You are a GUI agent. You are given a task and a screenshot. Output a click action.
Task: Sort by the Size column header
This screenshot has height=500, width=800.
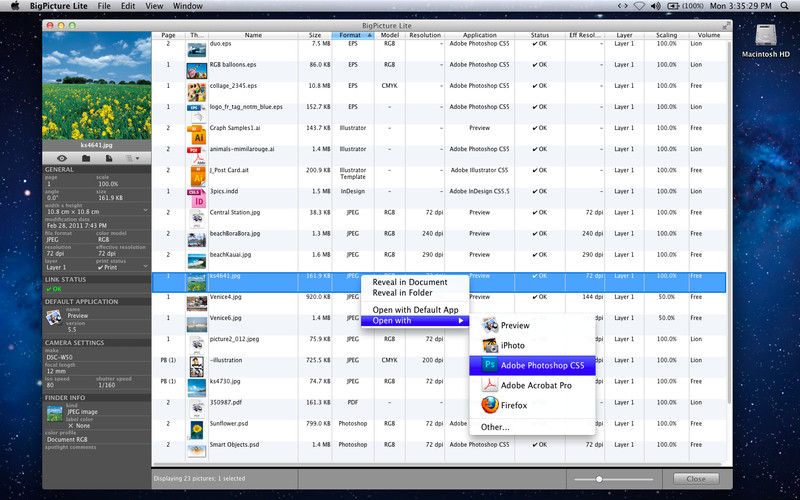tap(315, 35)
